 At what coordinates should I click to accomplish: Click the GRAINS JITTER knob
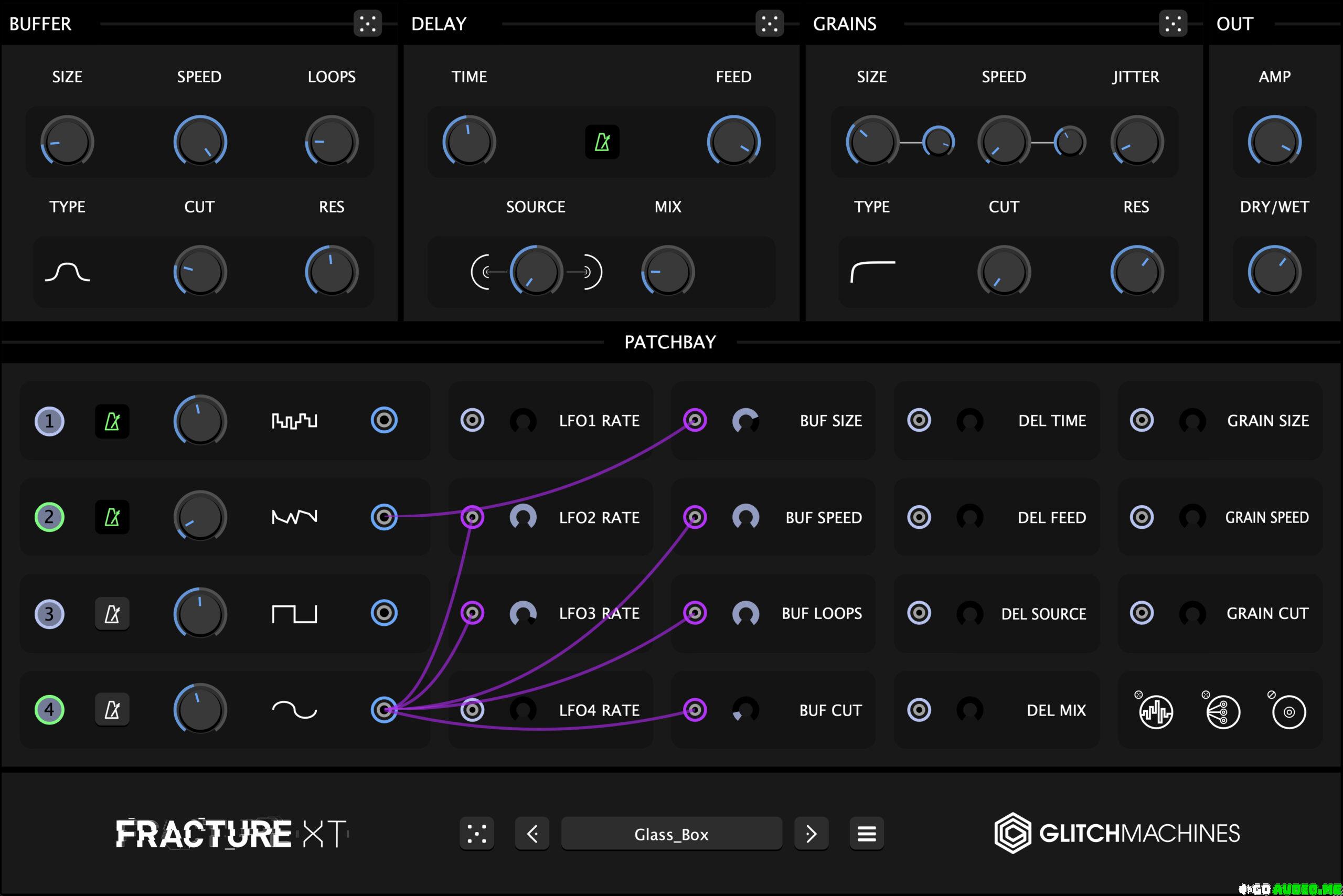click(1137, 141)
